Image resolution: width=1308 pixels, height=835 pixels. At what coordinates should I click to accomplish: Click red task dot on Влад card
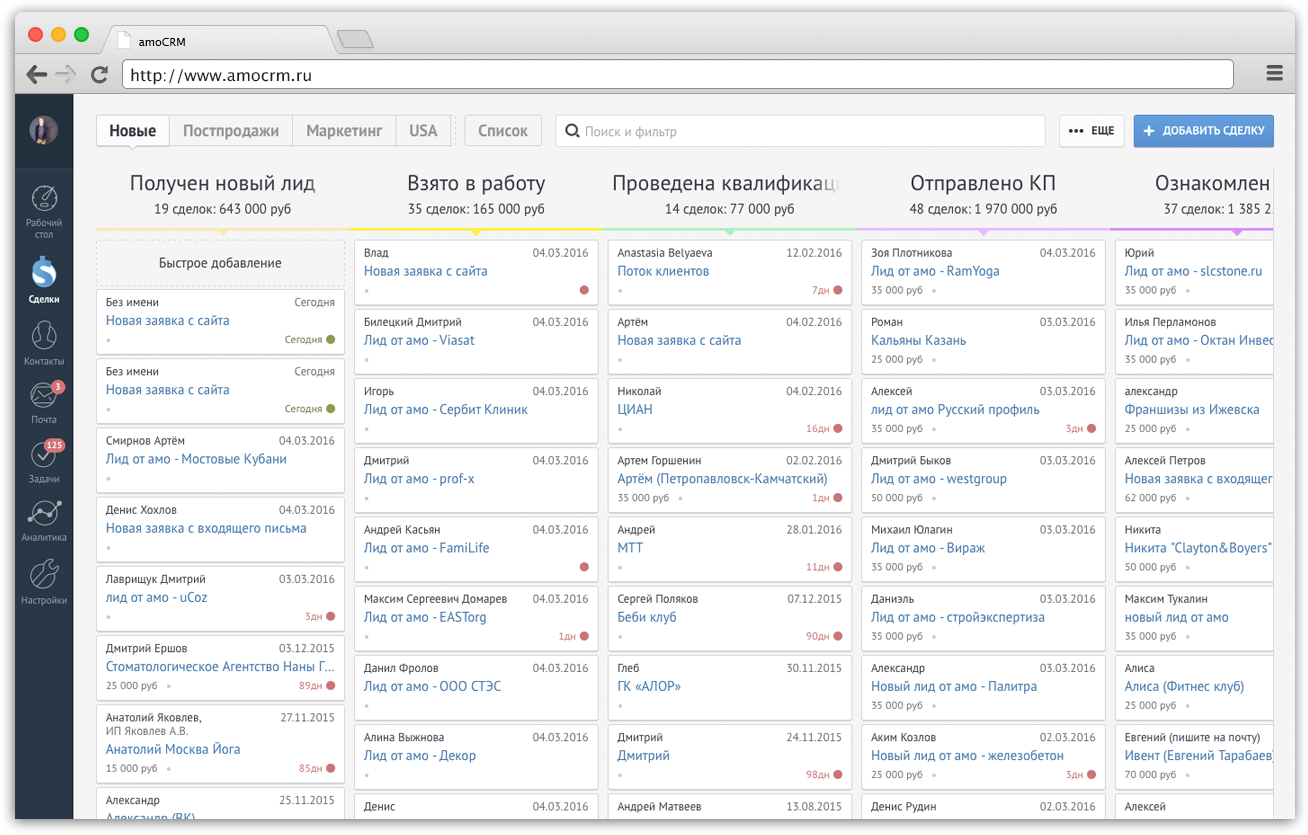pos(584,290)
